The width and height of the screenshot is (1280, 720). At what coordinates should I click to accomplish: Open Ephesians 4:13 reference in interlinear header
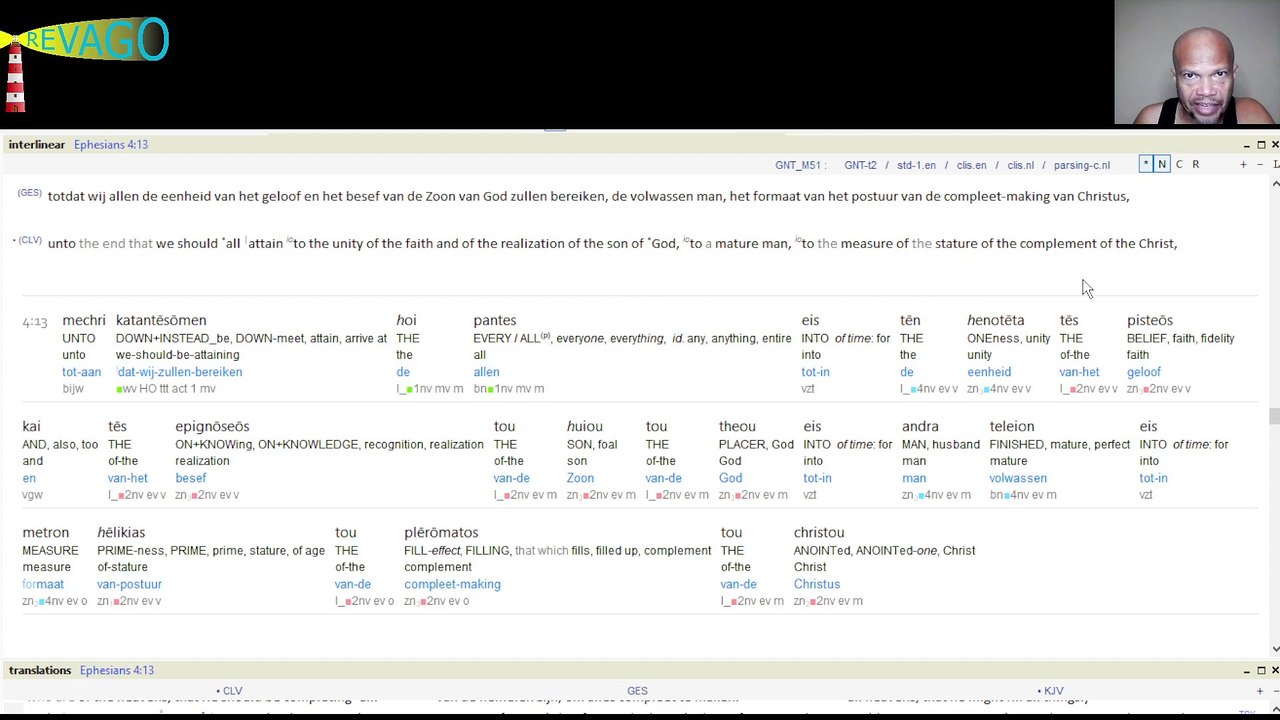pos(111,145)
